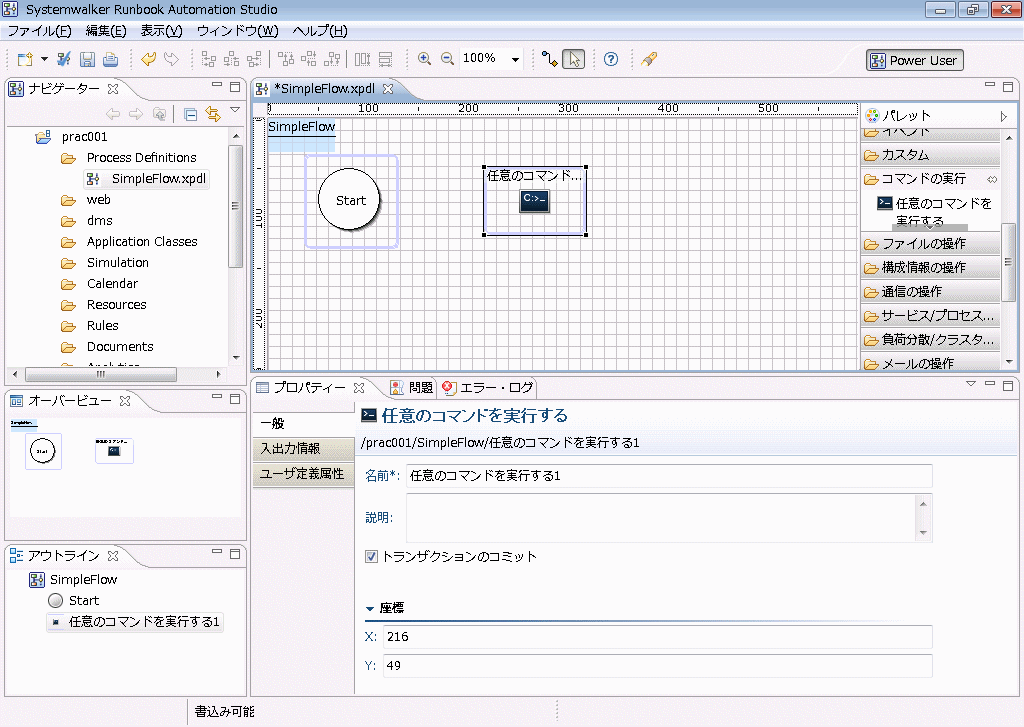Click the Save floppy disk icon

click(x=88, y=59)
